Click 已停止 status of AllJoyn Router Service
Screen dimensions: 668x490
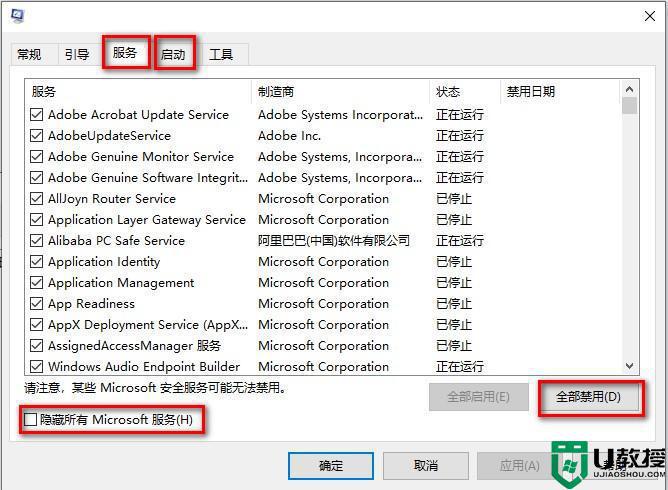454,199
